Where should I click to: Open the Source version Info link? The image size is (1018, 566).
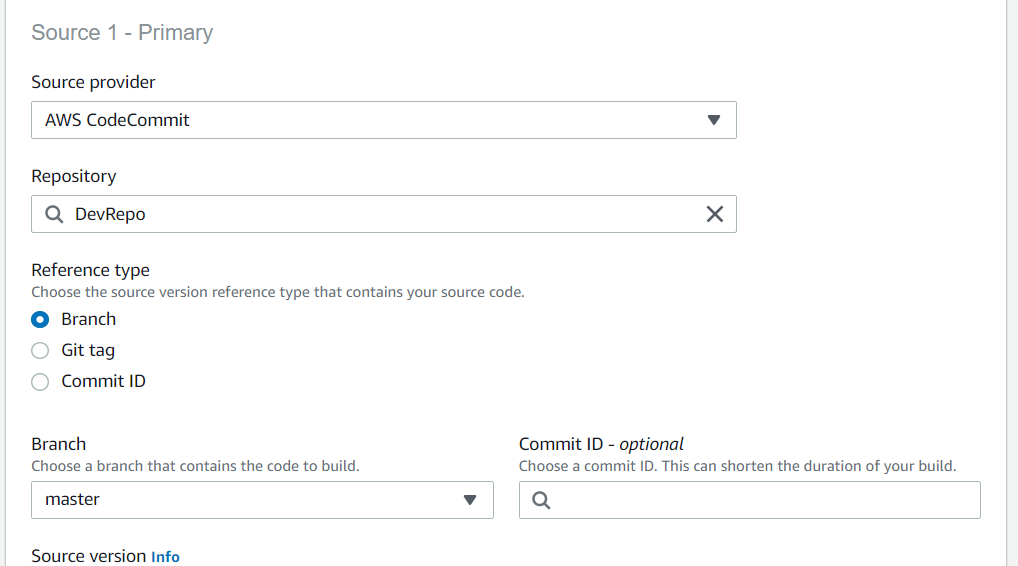pyautogui.click(x=165, y=557)
